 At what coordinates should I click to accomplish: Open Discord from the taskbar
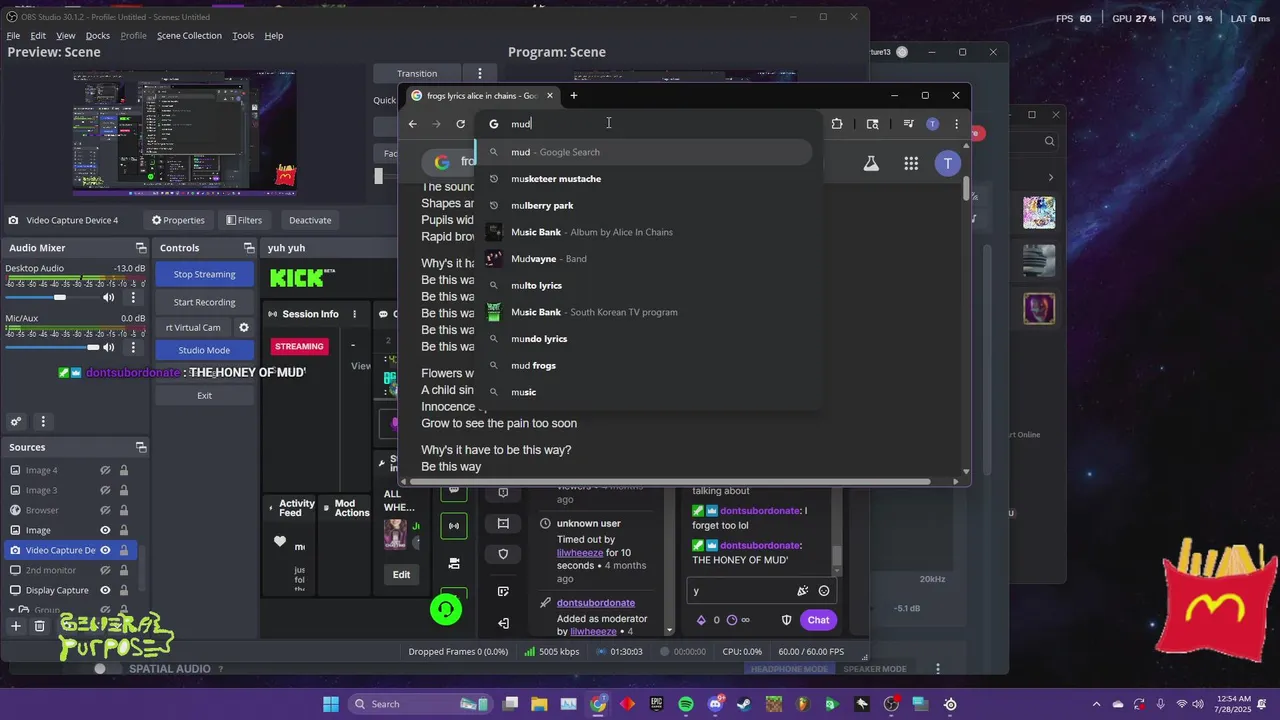715,704
